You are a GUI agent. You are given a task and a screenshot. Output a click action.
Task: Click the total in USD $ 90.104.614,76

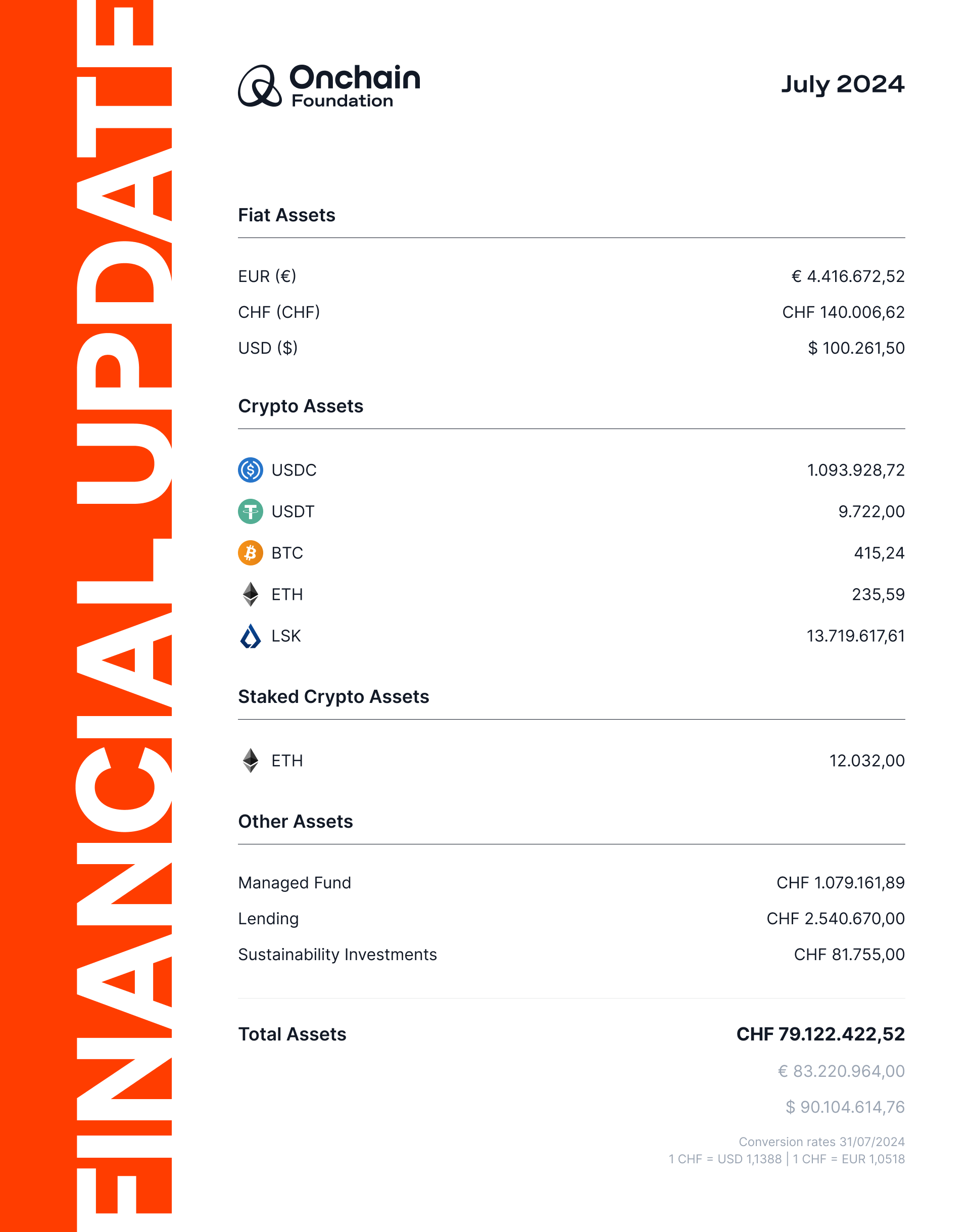(x=845, y=1107)
